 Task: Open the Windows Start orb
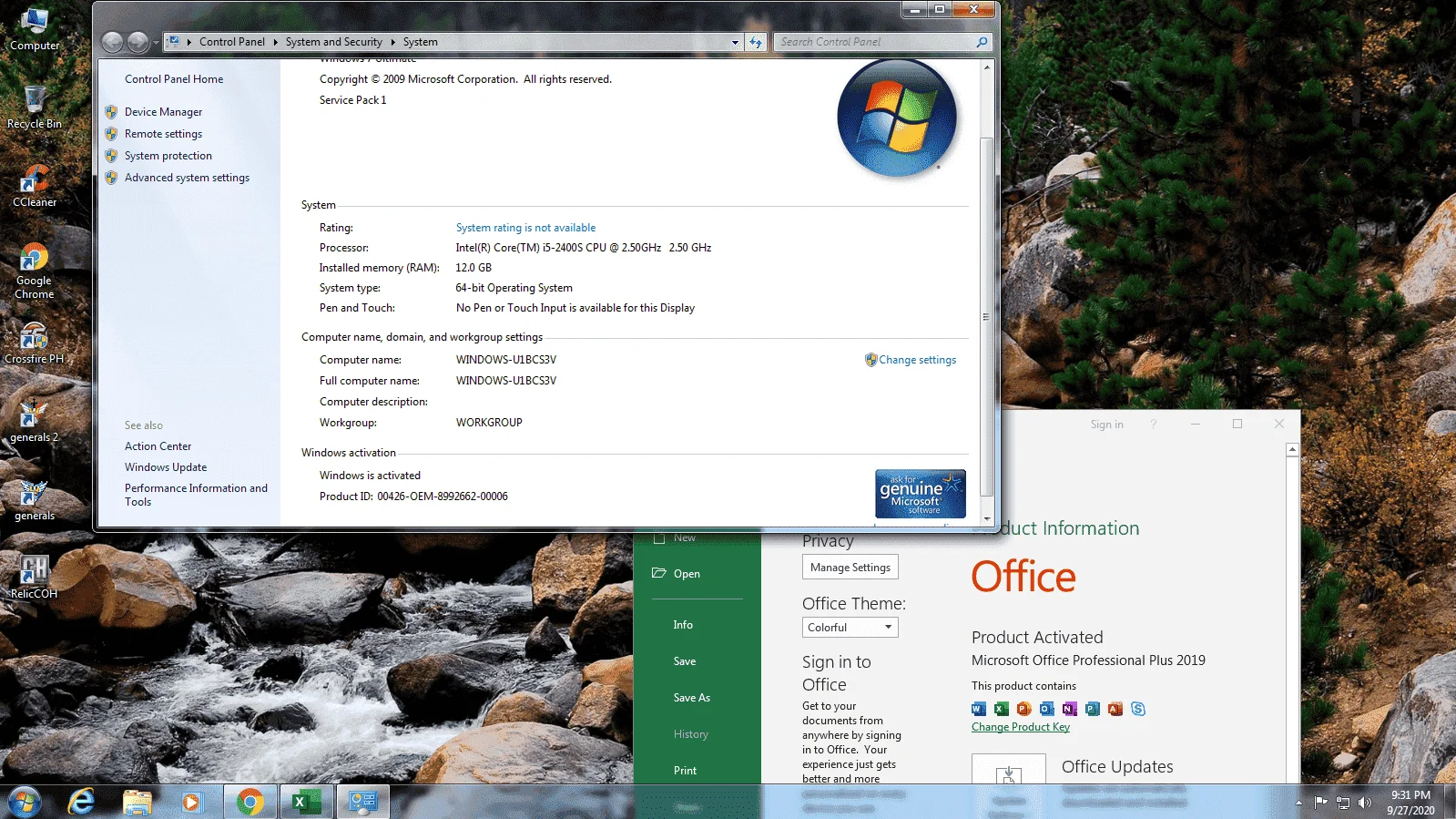[x=25, y=802]
